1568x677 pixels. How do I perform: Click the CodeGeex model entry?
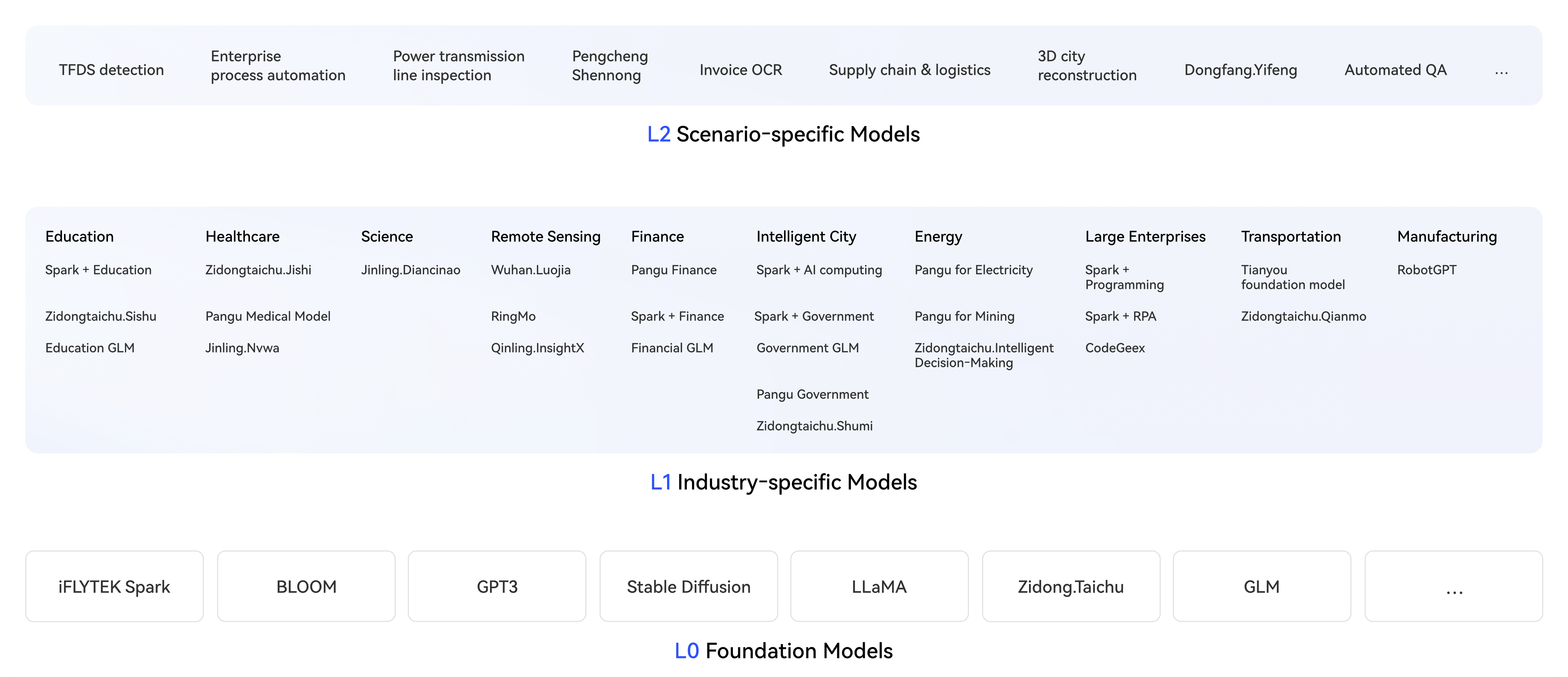pos(1115,348)
